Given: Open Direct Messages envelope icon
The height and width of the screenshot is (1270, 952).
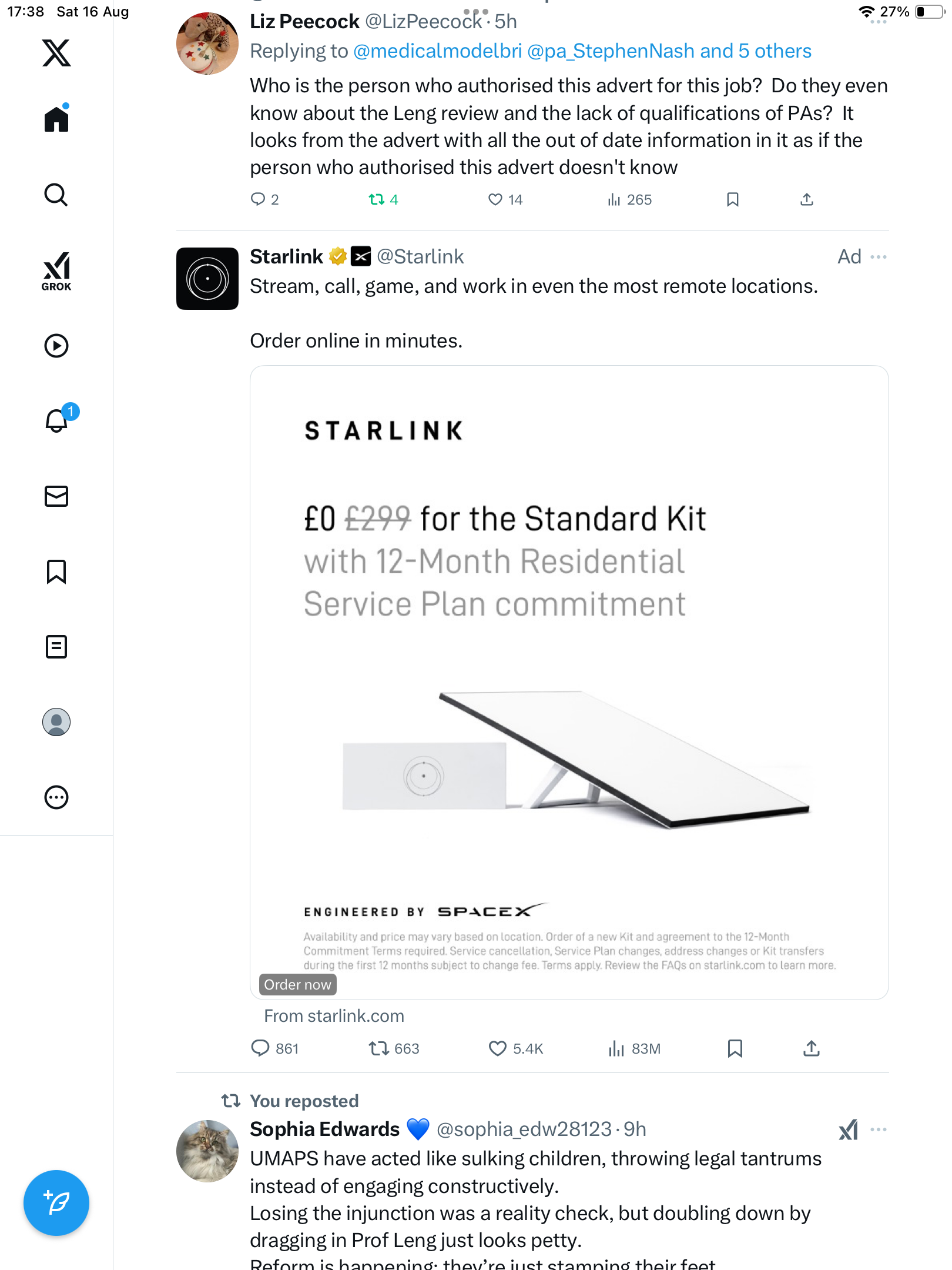Looking at the screenshot, I should point(56,496).
